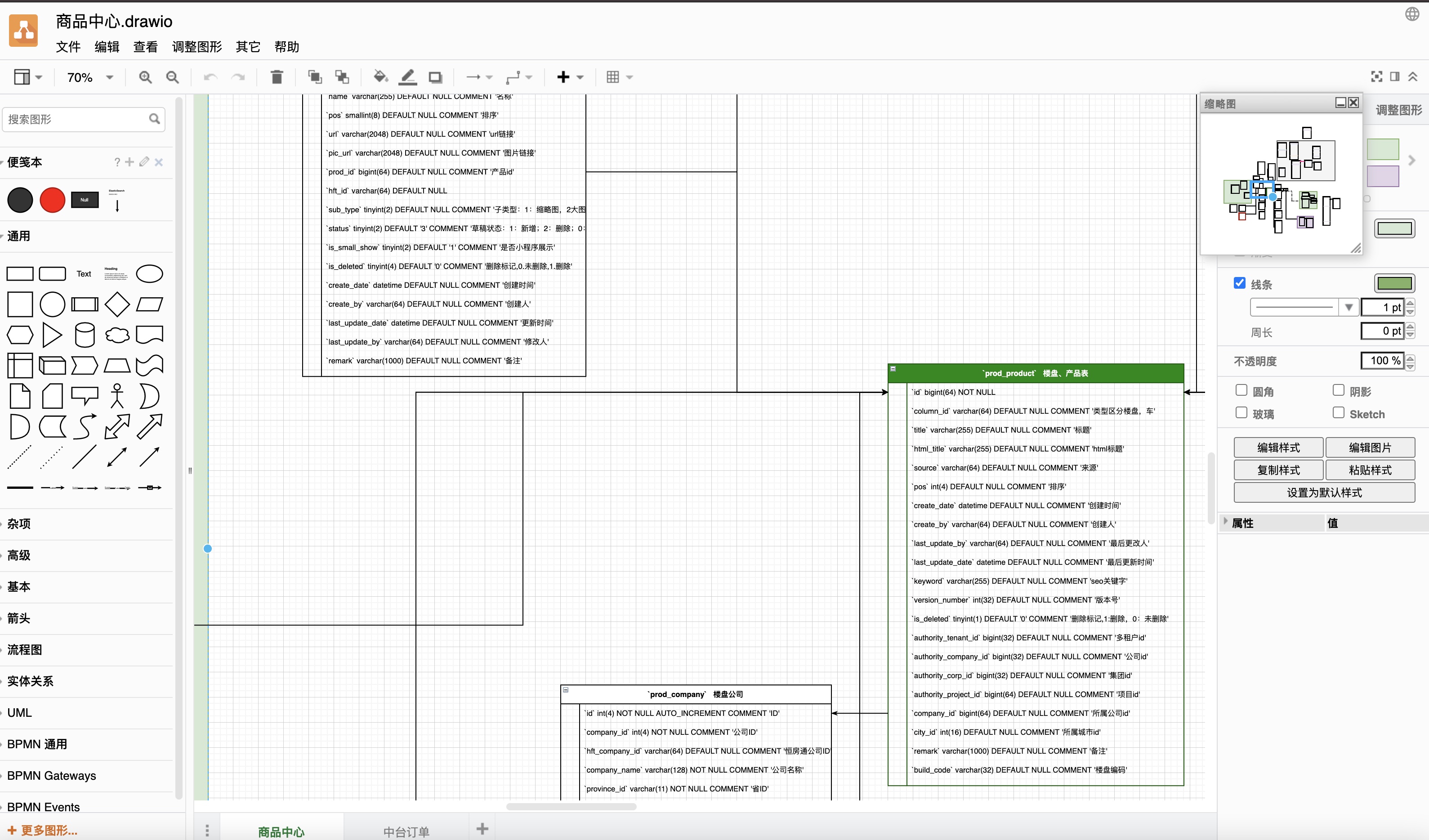This screenshot has height=840, width=1429.
Task: Click the shadow toggle toolbar icon
Action: tap(435, 77)
